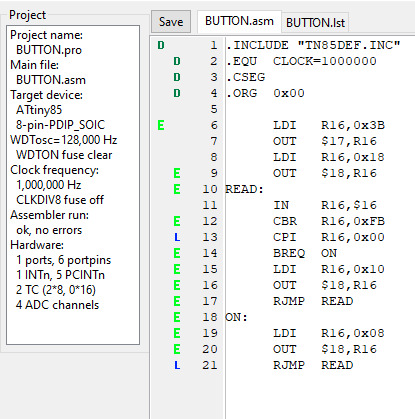Image resolution: width=415 pixels, height=419 pixels.
Task: Click the L marker on line 13
Action: tap(177, 237)
